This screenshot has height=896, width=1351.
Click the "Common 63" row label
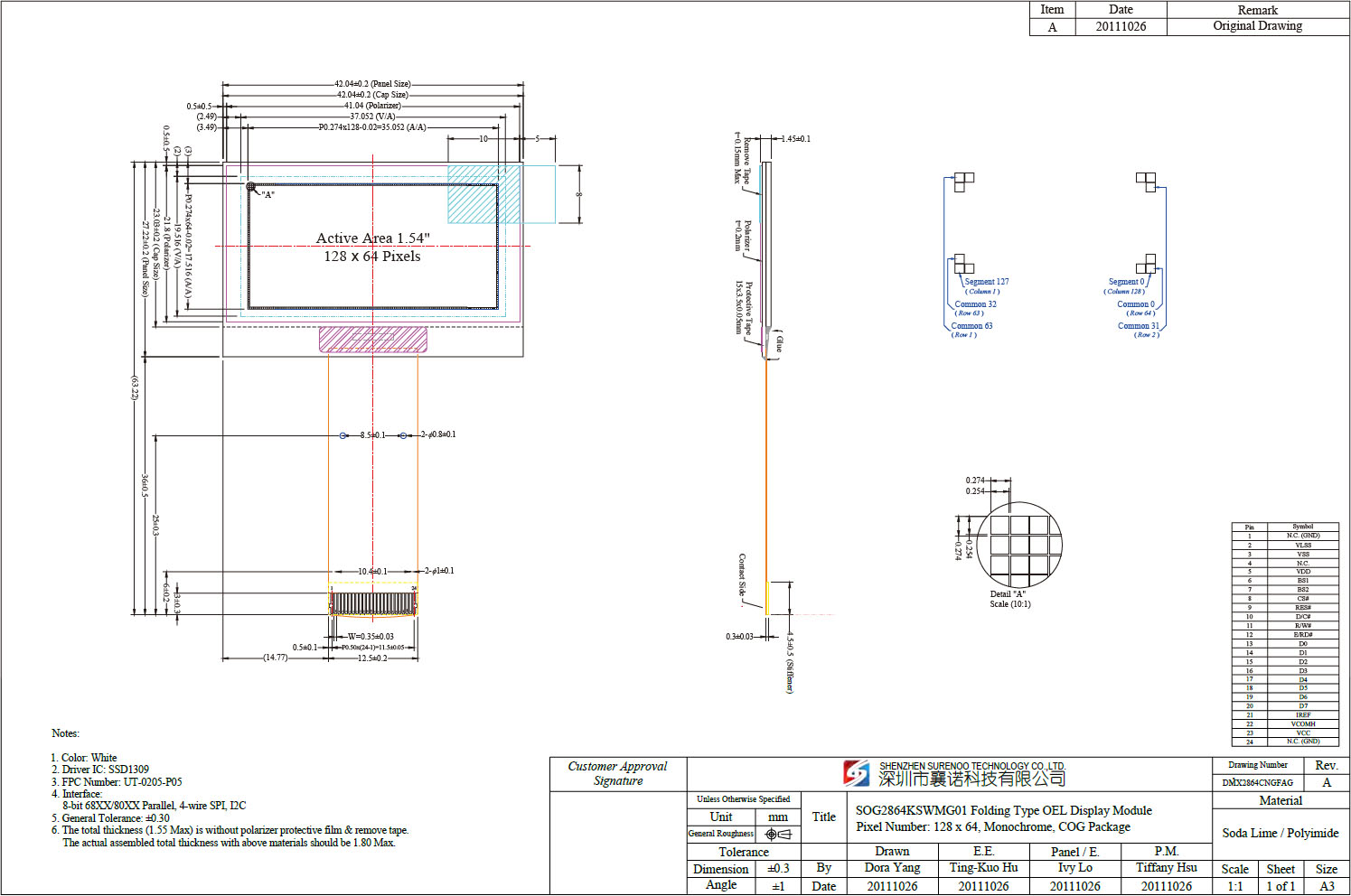971,326
